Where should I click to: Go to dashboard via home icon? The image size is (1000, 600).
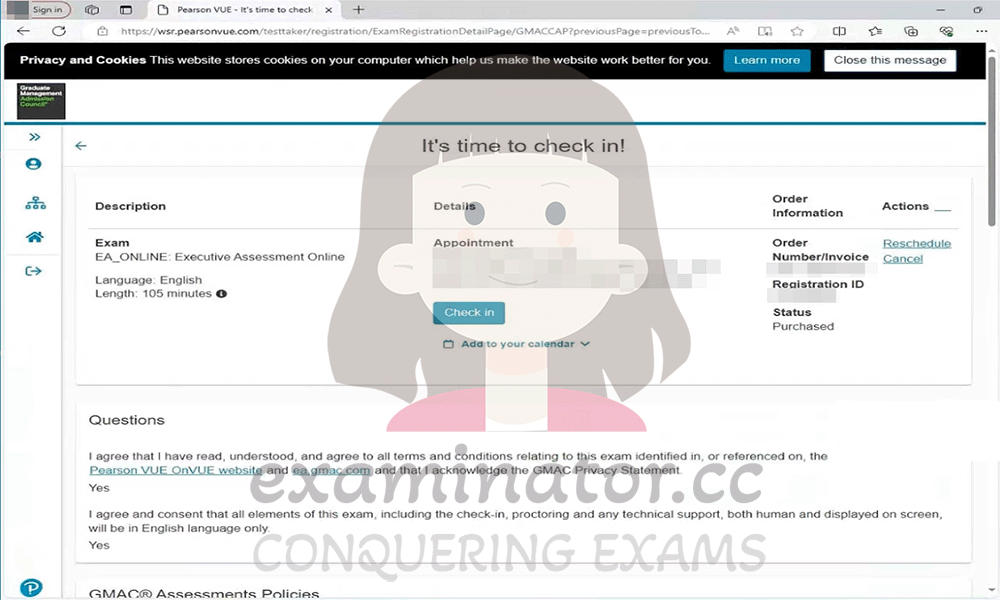[34, 237]
